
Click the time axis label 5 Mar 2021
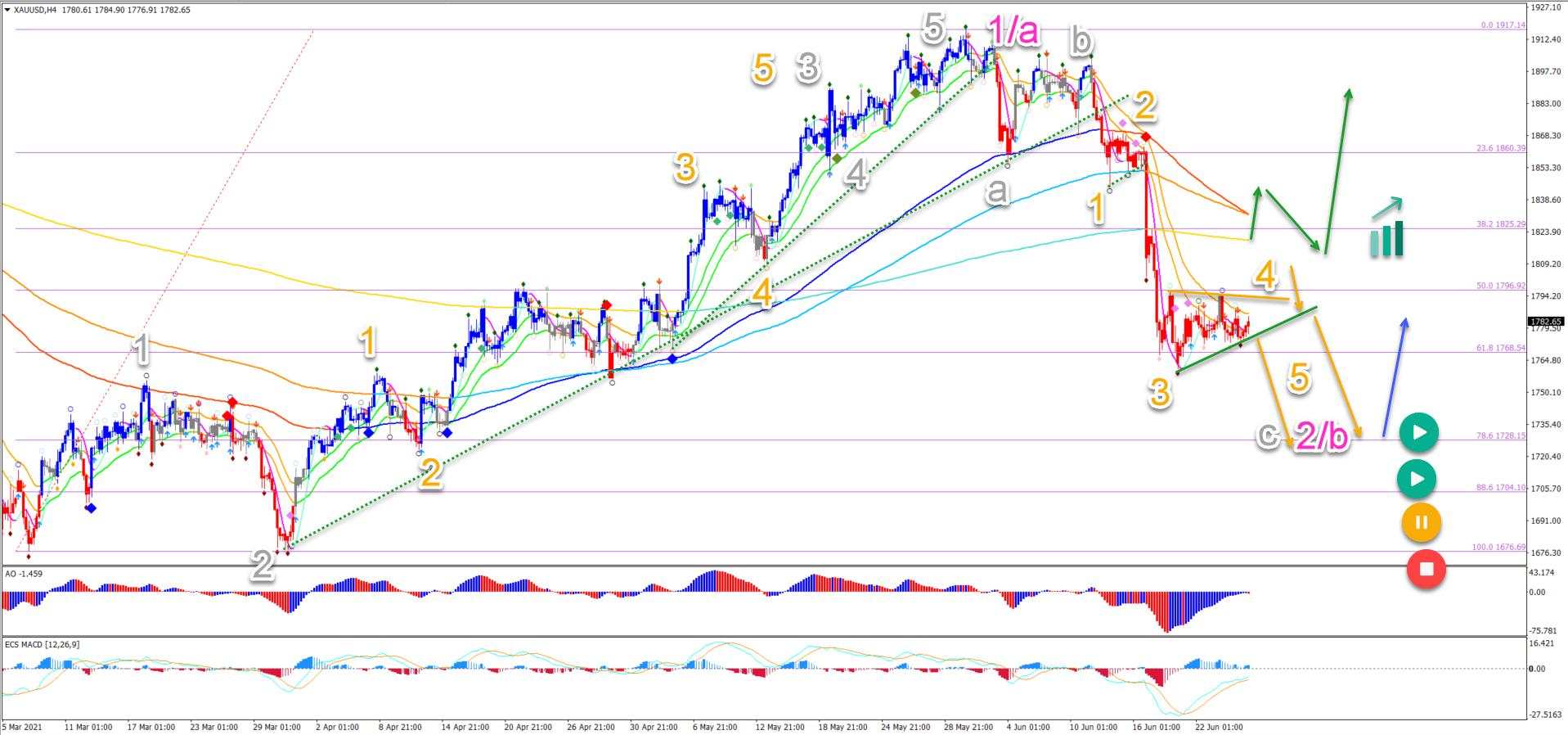tap(22, 727)
